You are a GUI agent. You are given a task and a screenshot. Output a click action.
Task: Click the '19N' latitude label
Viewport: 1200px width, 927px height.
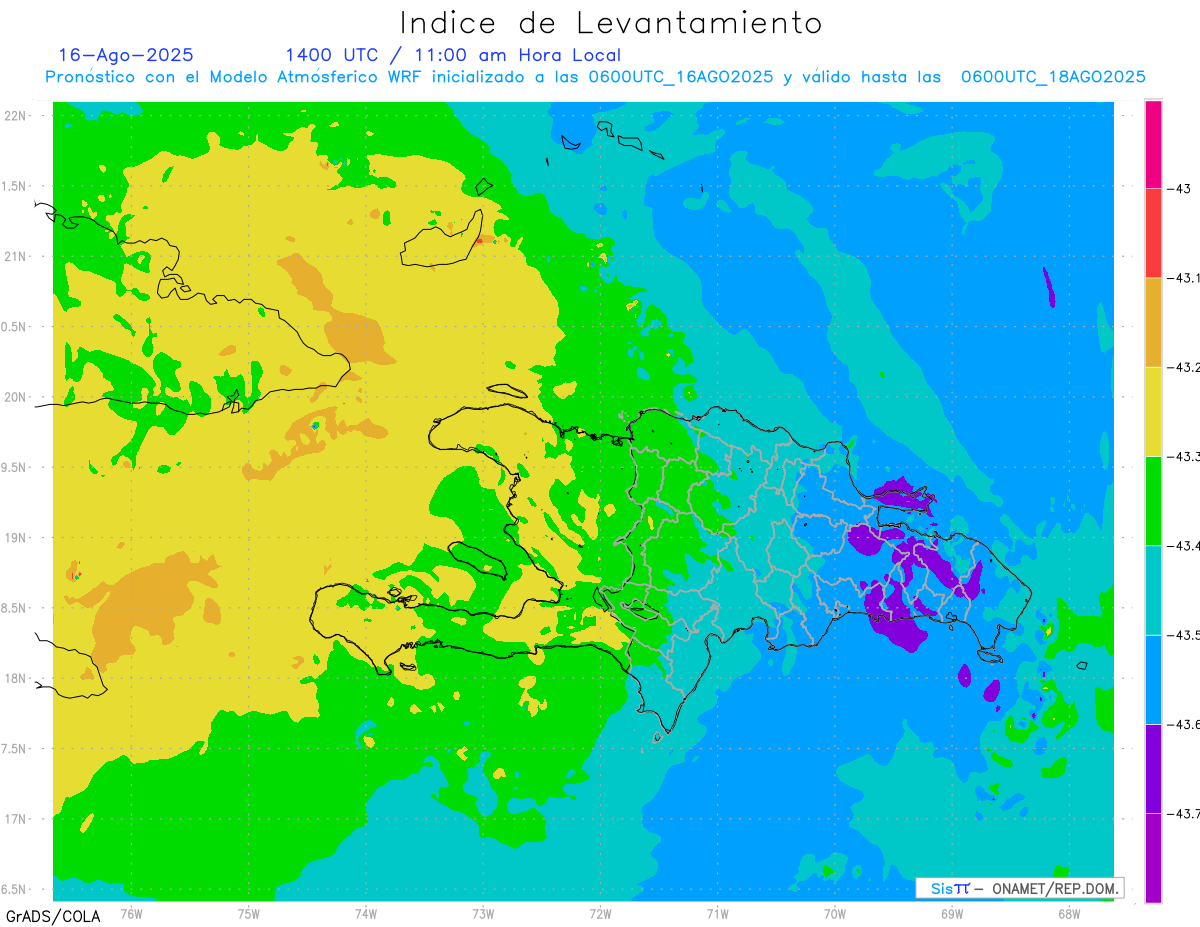click(x=15, y=538)
